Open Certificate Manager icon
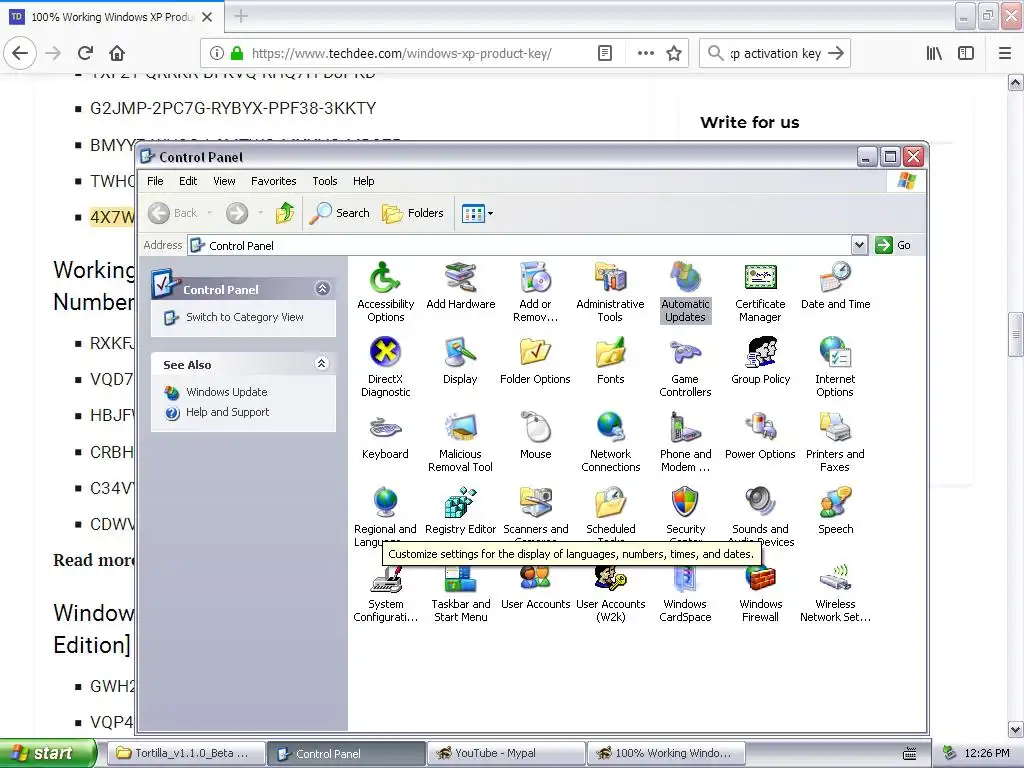Viewport: 1024px width, 768px height. tap(760, 292)
